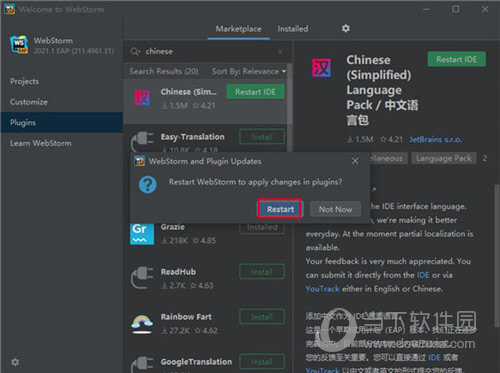Install the Easy-Translation plugin
The image size is (500, 373).
[x=262, y=137]
